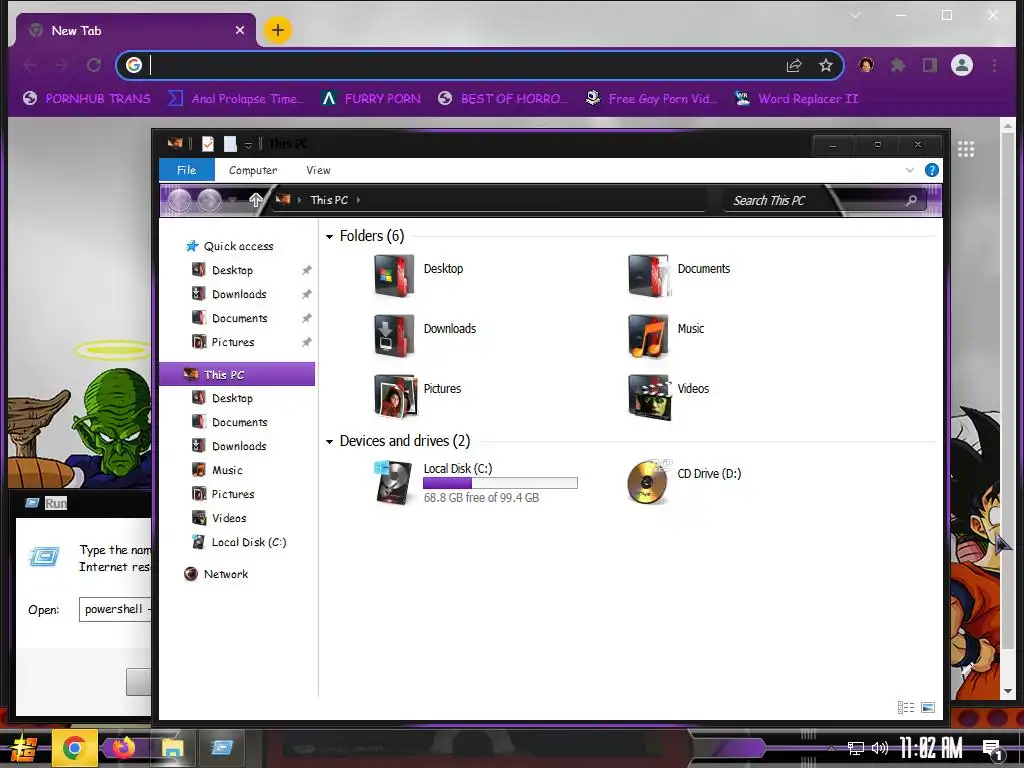Open the Pictures folder icon in Folders group
The image size is (1024, 768).
tap(395, 396)
